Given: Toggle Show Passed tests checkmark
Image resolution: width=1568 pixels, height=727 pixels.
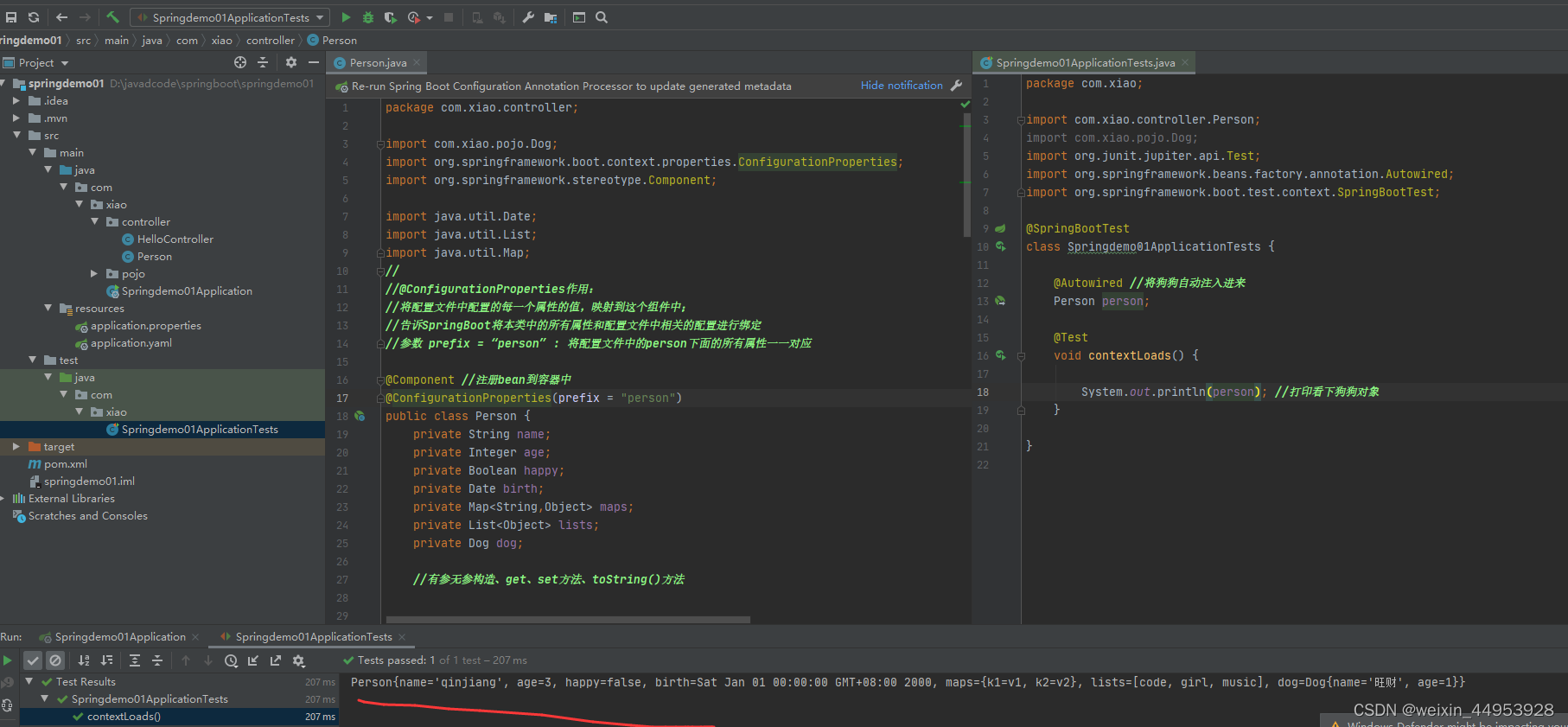Looking at the screenshot, I should [33, 660].
